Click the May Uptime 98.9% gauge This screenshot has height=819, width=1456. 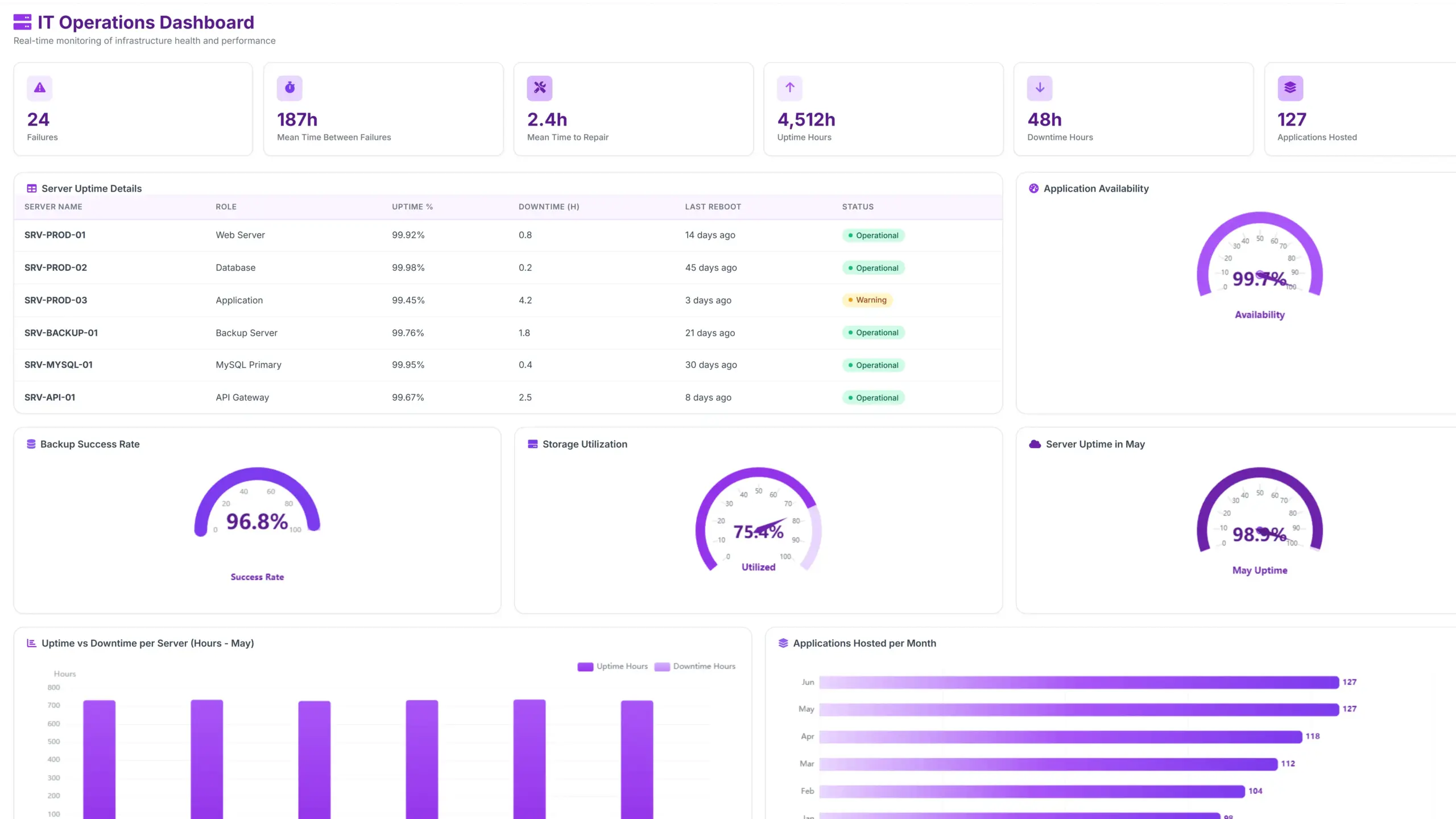coord(1259,510)
